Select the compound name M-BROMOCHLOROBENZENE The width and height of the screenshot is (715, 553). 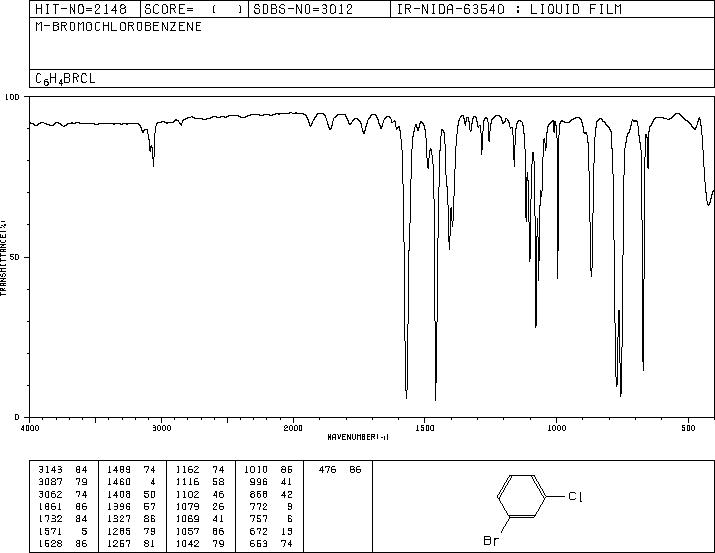pyautogui.click(x=119, y=27)
